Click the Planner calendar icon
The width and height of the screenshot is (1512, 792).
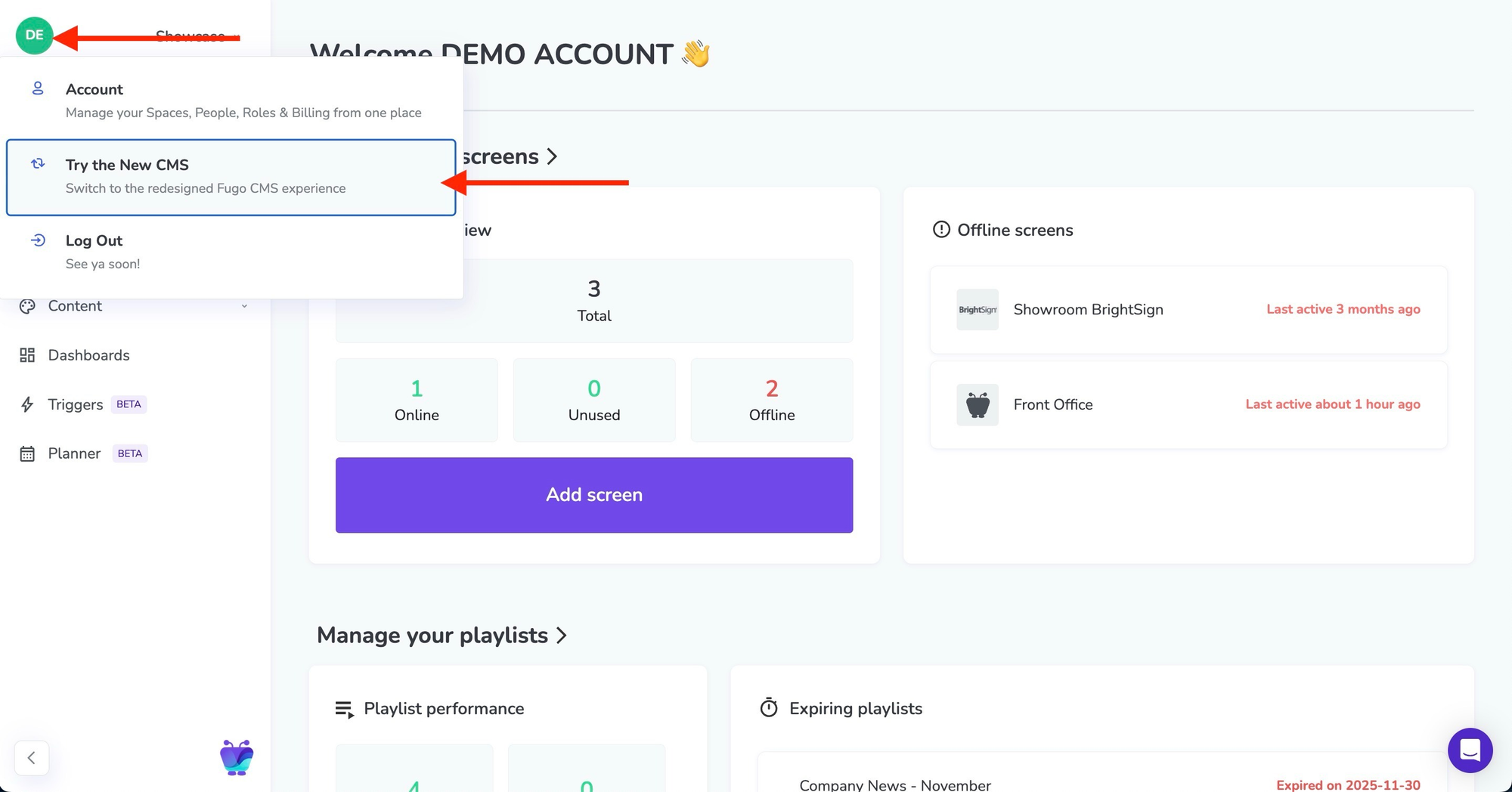point(27,453)
